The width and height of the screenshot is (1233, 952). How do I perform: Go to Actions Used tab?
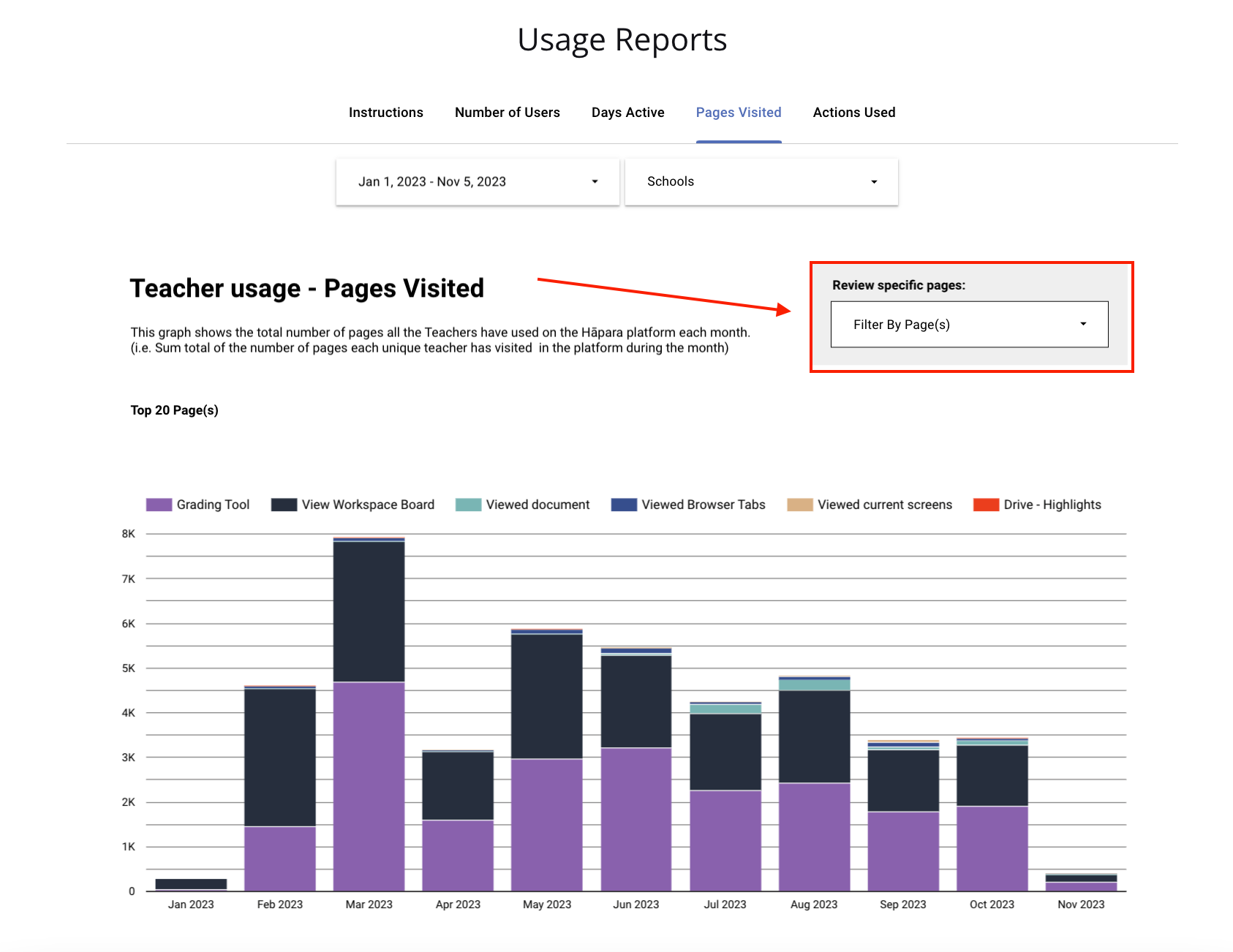854,112
